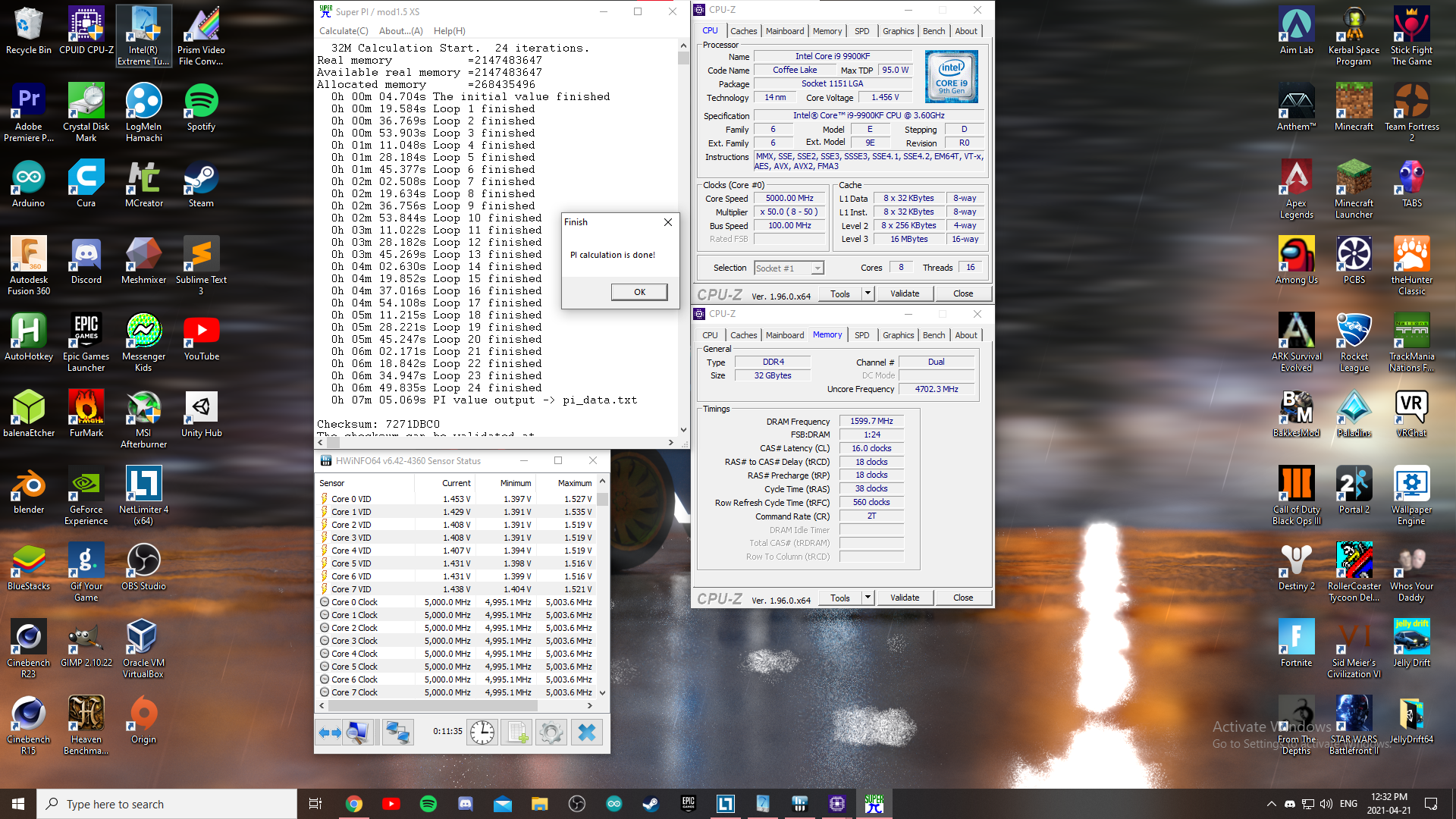This screenshot has width=1456, height=819.
Task: Expand the Tools arrow in the memory Timings CPU-Z window
Action: point(868,598)
